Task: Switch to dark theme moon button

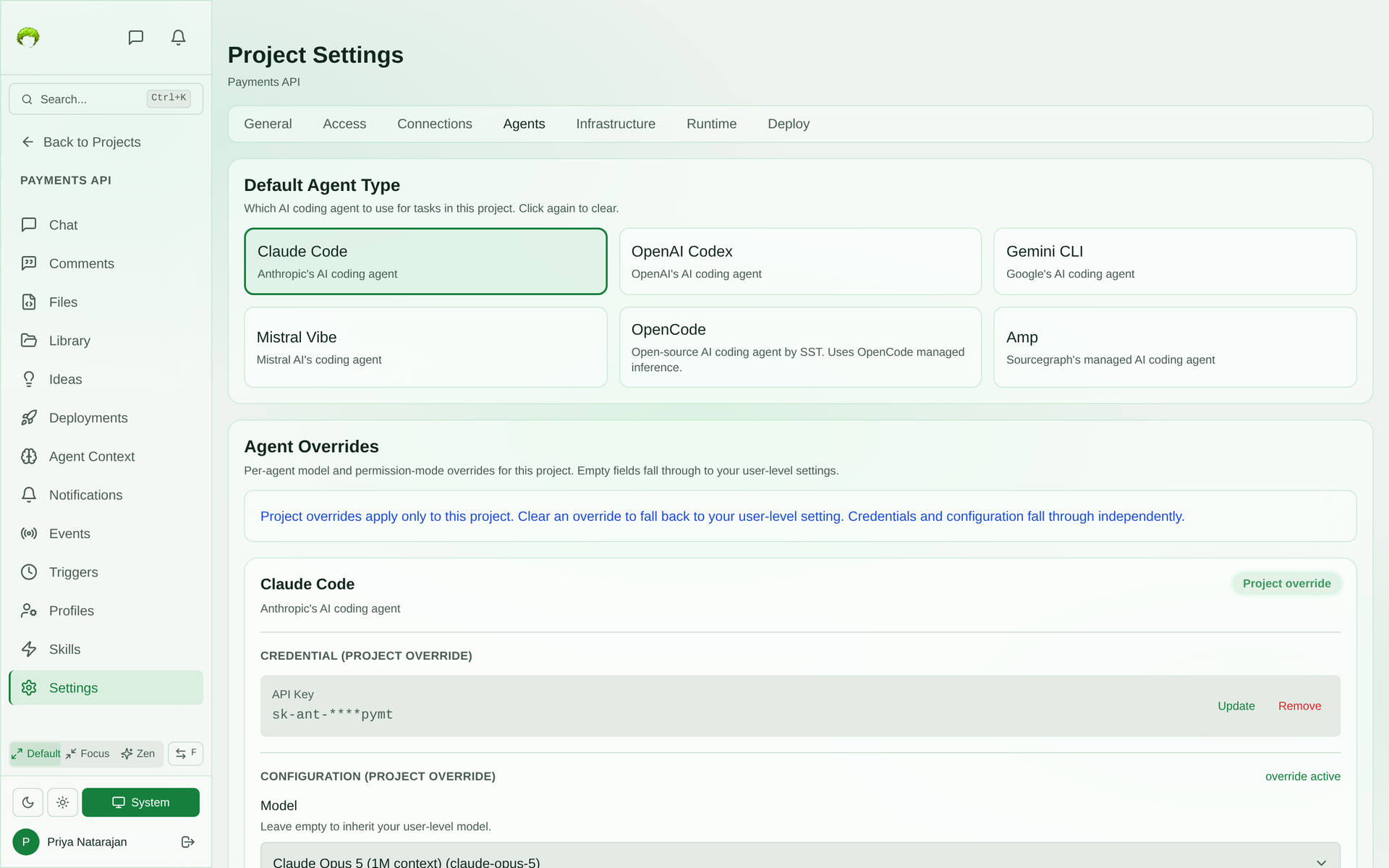Action: click(28, 802)
